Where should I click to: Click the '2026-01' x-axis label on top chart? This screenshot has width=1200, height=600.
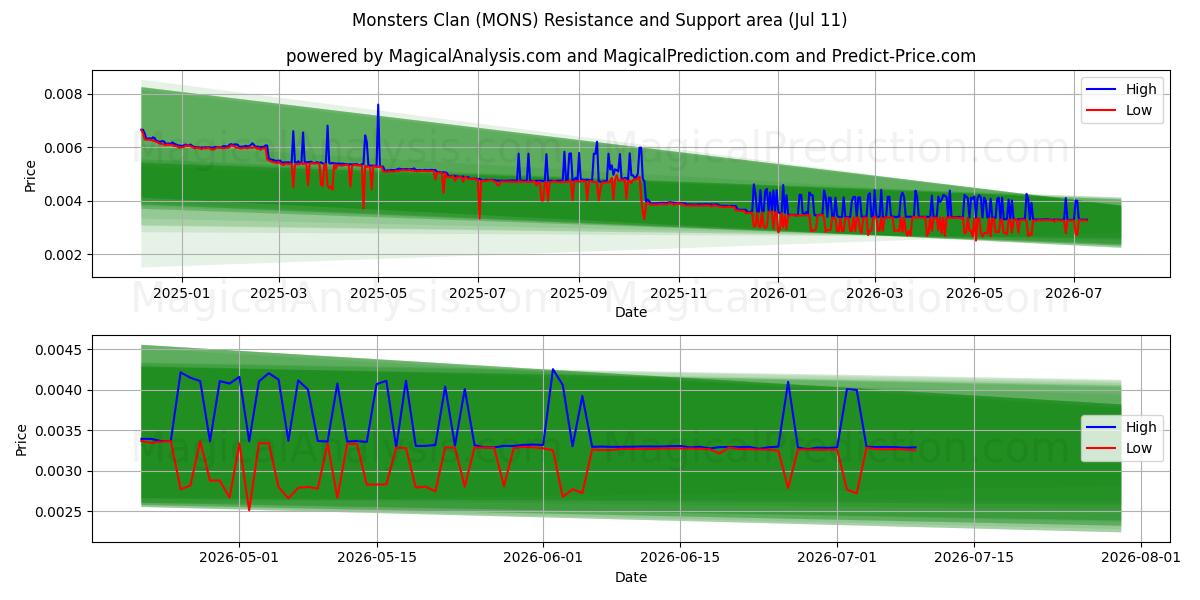[x=778, y=293]
